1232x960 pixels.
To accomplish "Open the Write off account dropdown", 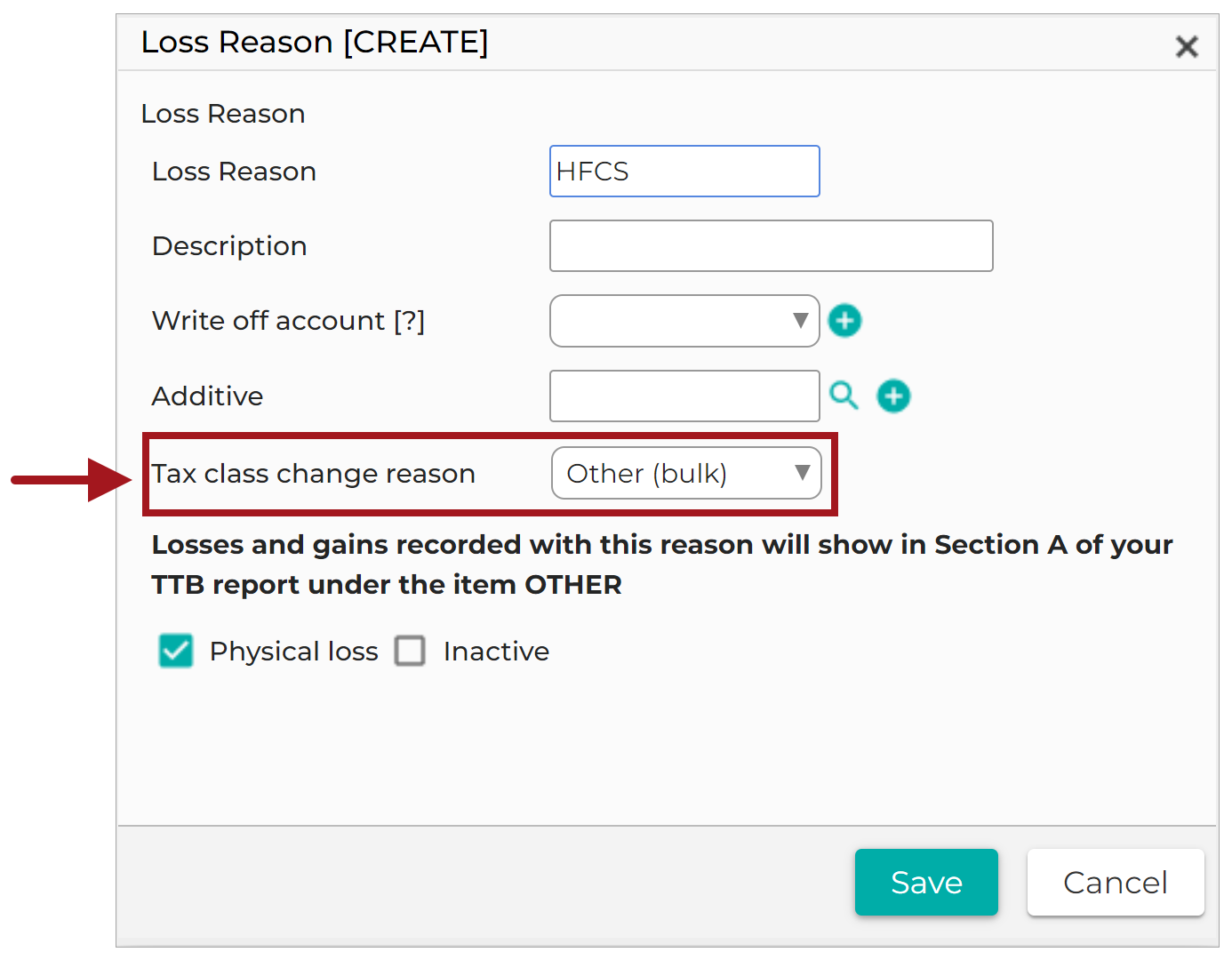I will (684, 321).
